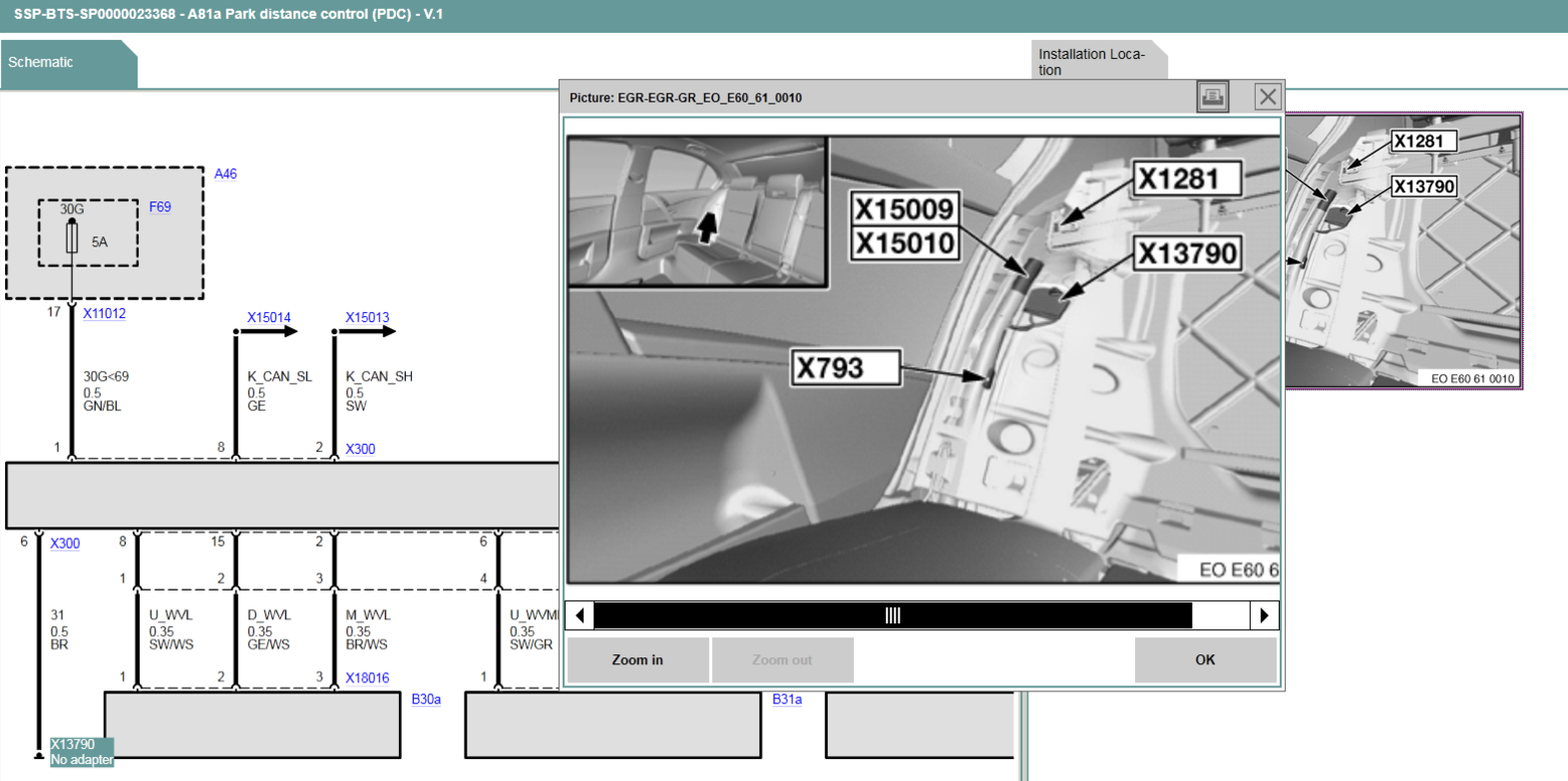Select the F69 fuse link
The image size is (1568, 781).
pos(160,206)
